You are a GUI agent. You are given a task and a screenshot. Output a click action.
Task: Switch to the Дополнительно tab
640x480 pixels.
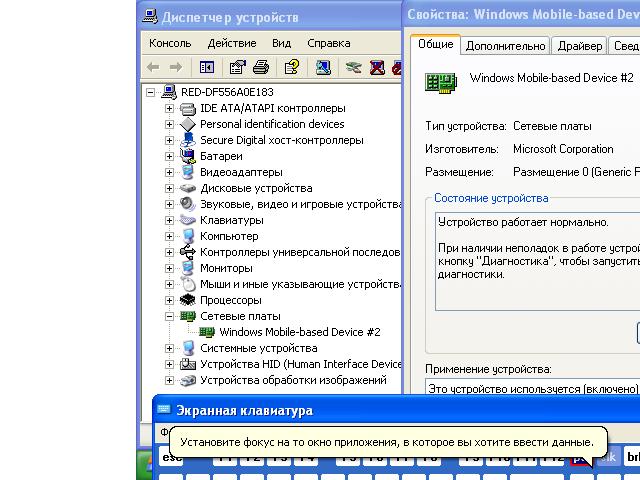click(x=505, y=46)
